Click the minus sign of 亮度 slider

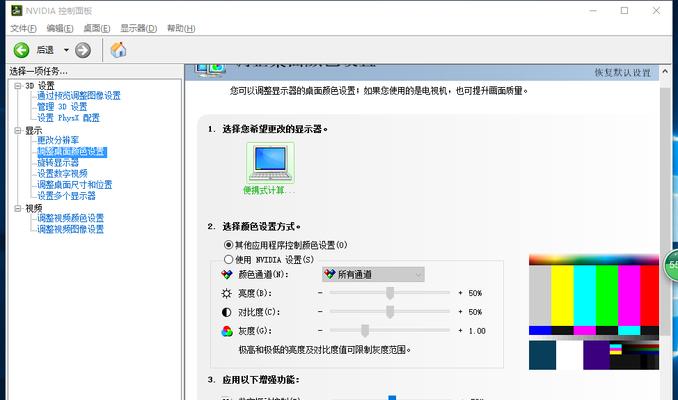(320, 293)
